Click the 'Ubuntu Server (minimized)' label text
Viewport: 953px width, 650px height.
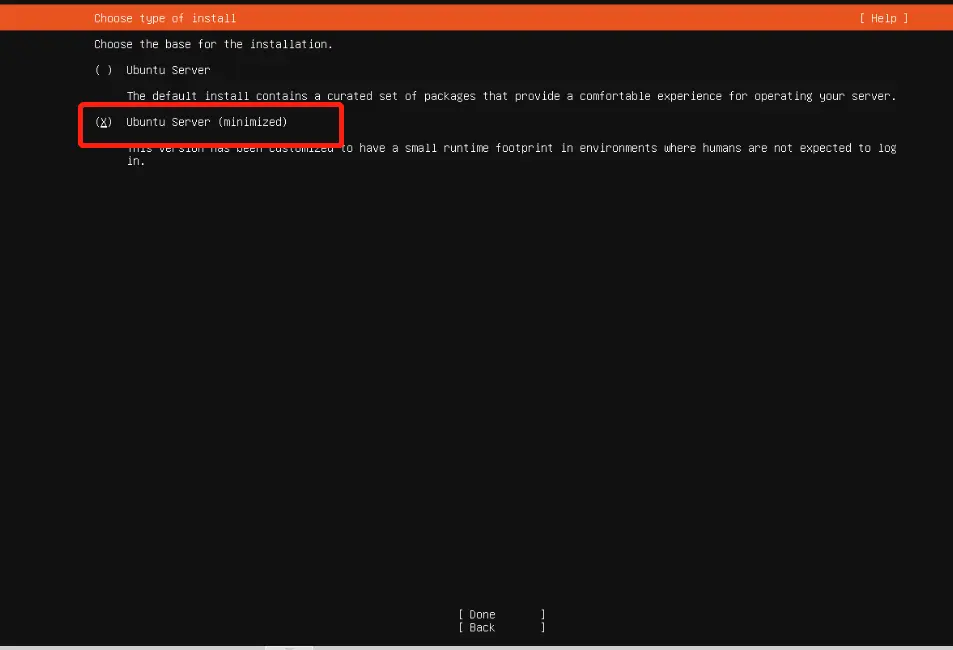click(207, 122)
